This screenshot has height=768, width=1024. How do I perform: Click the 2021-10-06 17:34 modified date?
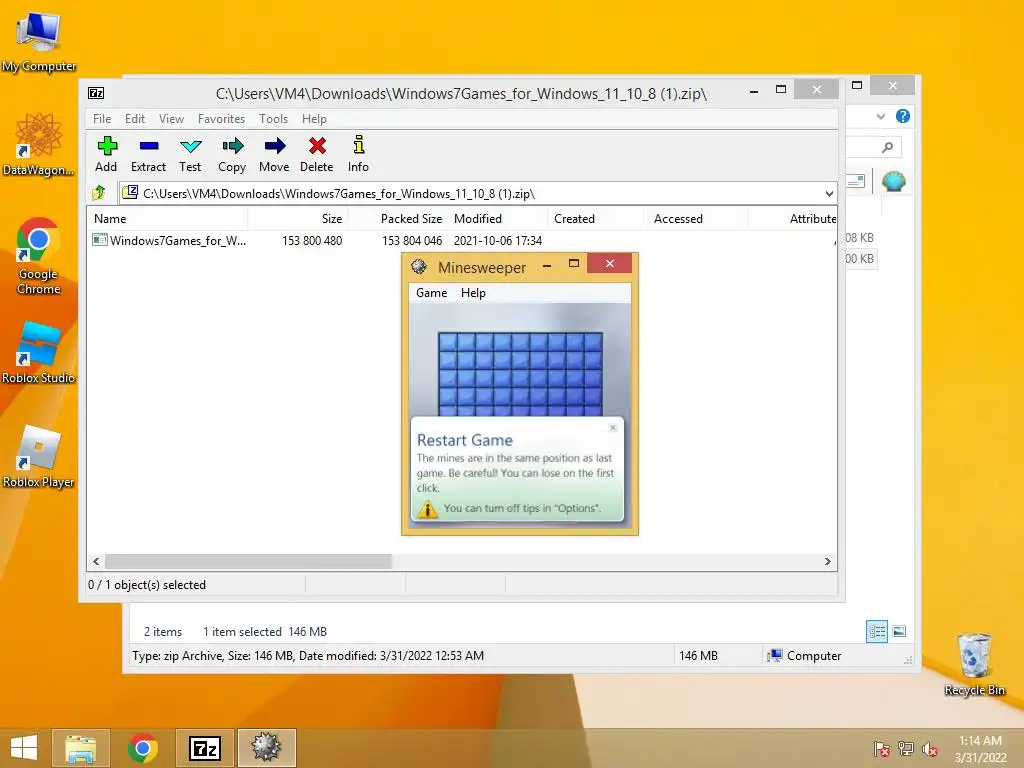[498, 240]
